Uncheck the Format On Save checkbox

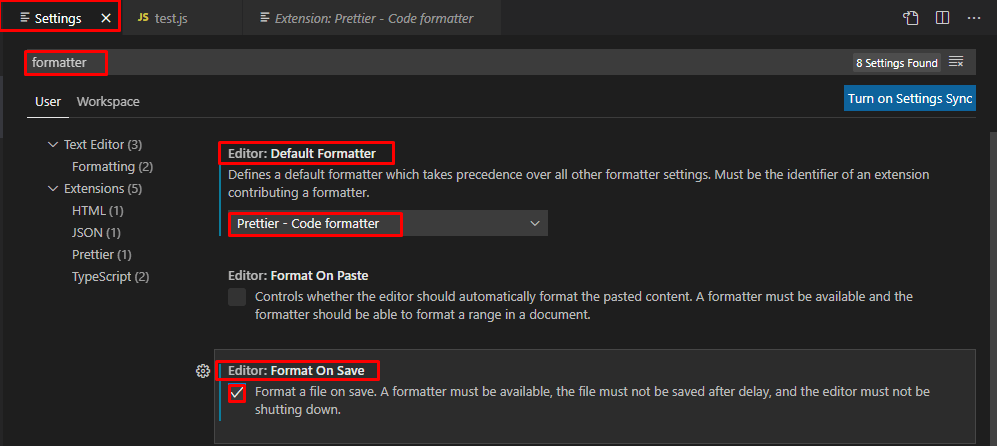pyautogui.click(x=237, y=393)
